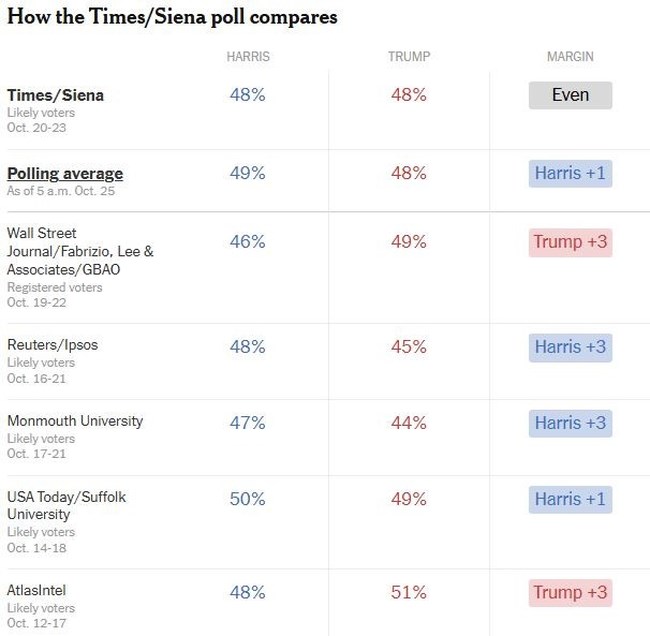Click Harris +1 badge in USA Today/Suffolk row
650x636 pixels.
point(570,499)
